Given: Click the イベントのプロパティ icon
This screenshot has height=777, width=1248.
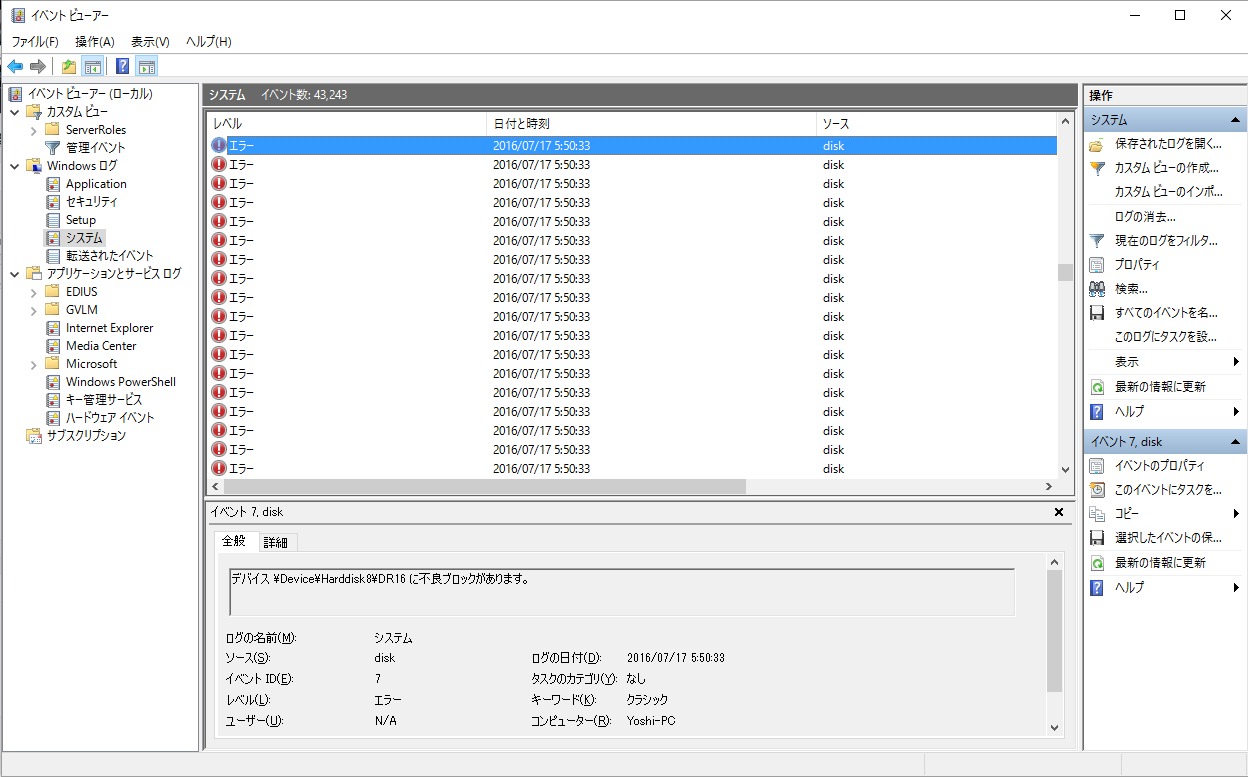Looking at the screenshot, I should [1096, 466].
